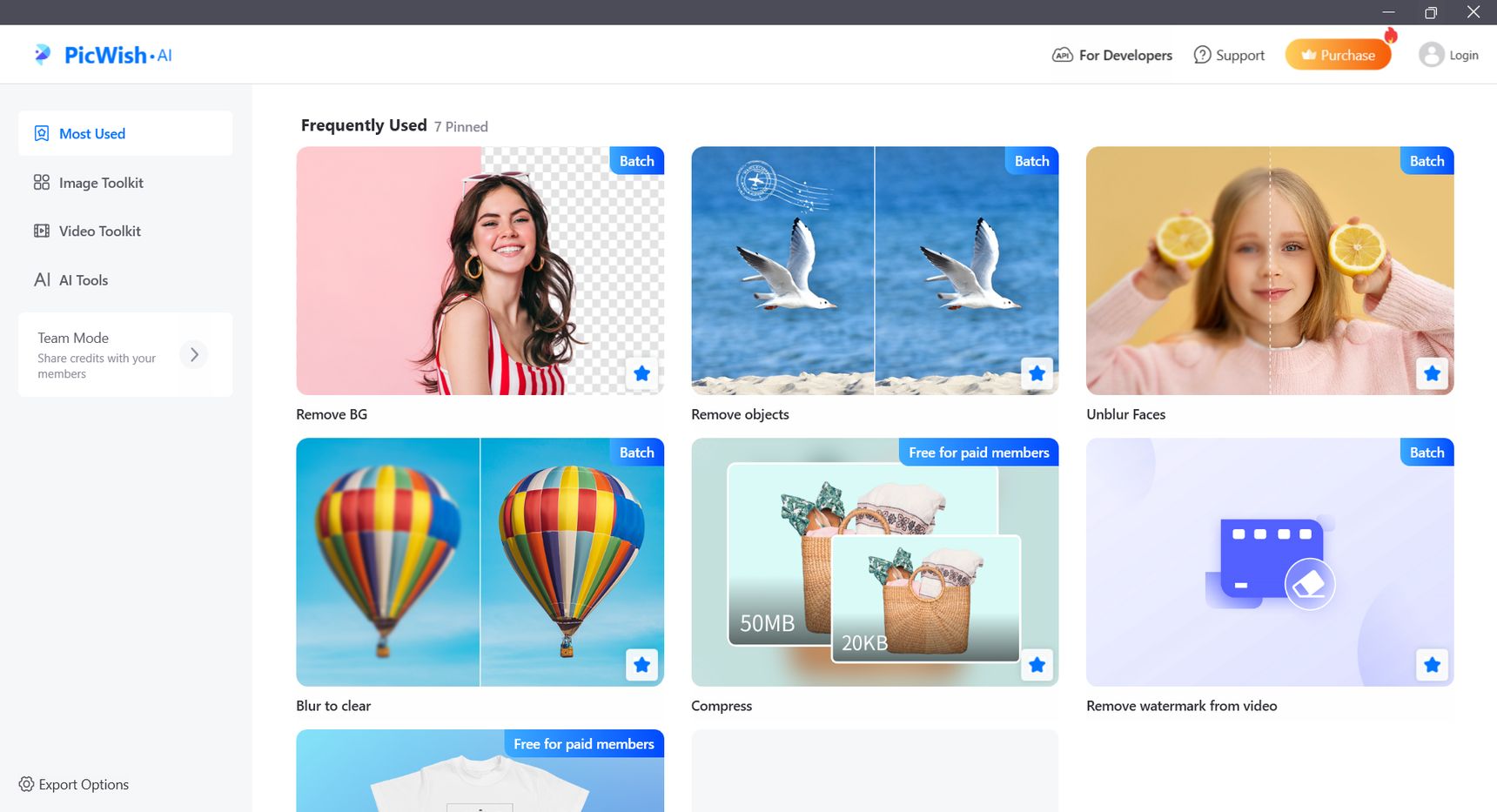Unpin Remove BG using its star
The height and width of the screenshot is (812, 1497).
[641, 373]
